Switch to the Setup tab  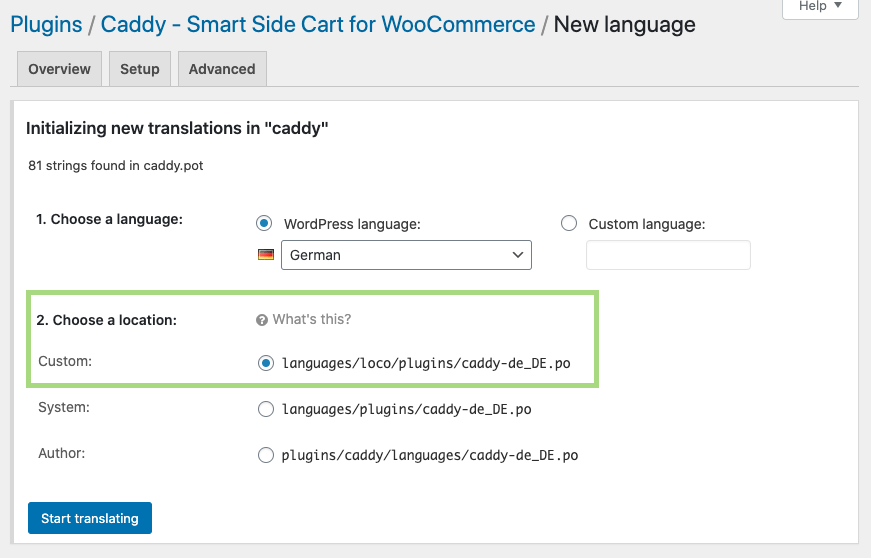click(x=139, y=69)
